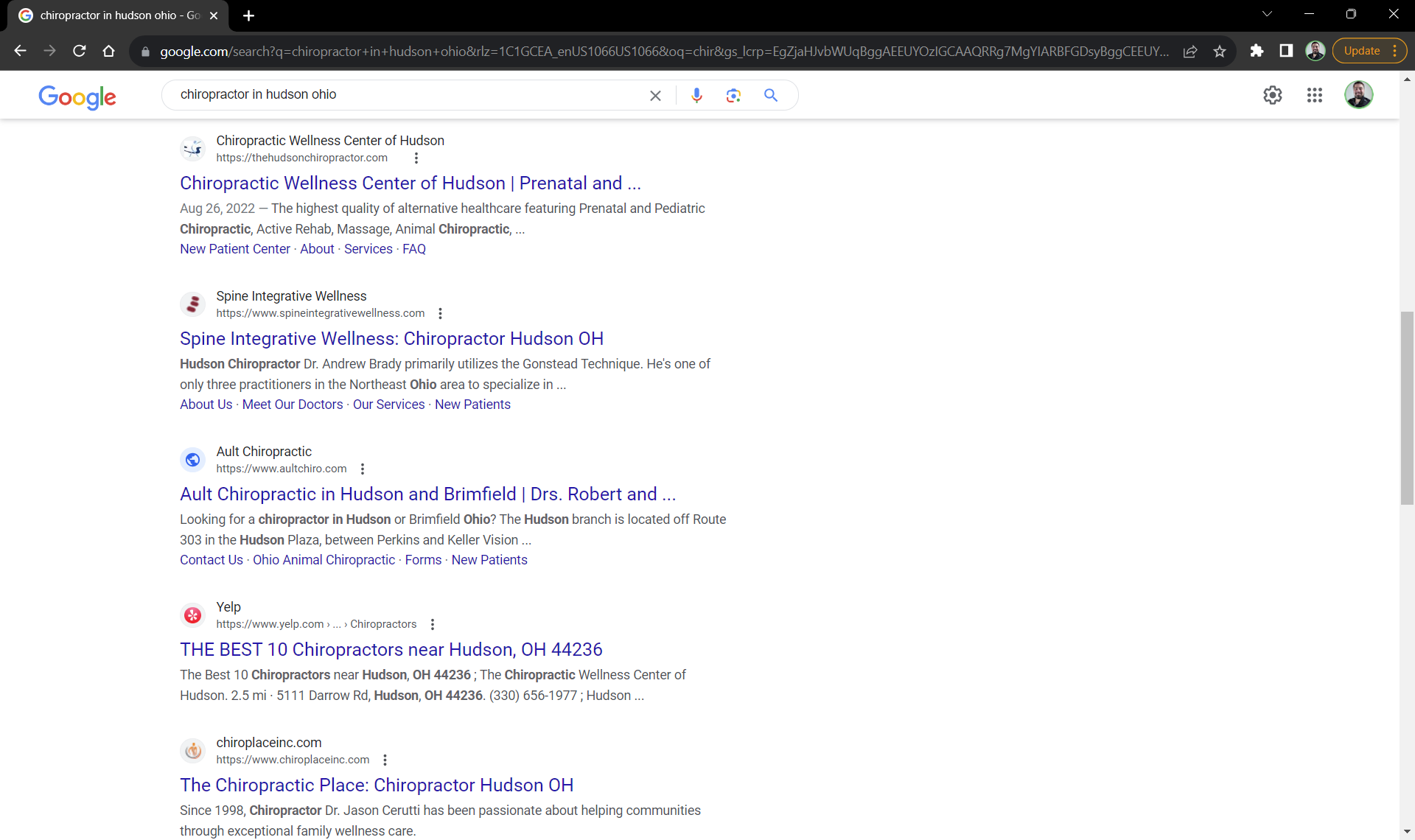Viewport: 1415px width, 840px height.
Task: Open Spine Integrative Wellness result title link
Action: 391,338
